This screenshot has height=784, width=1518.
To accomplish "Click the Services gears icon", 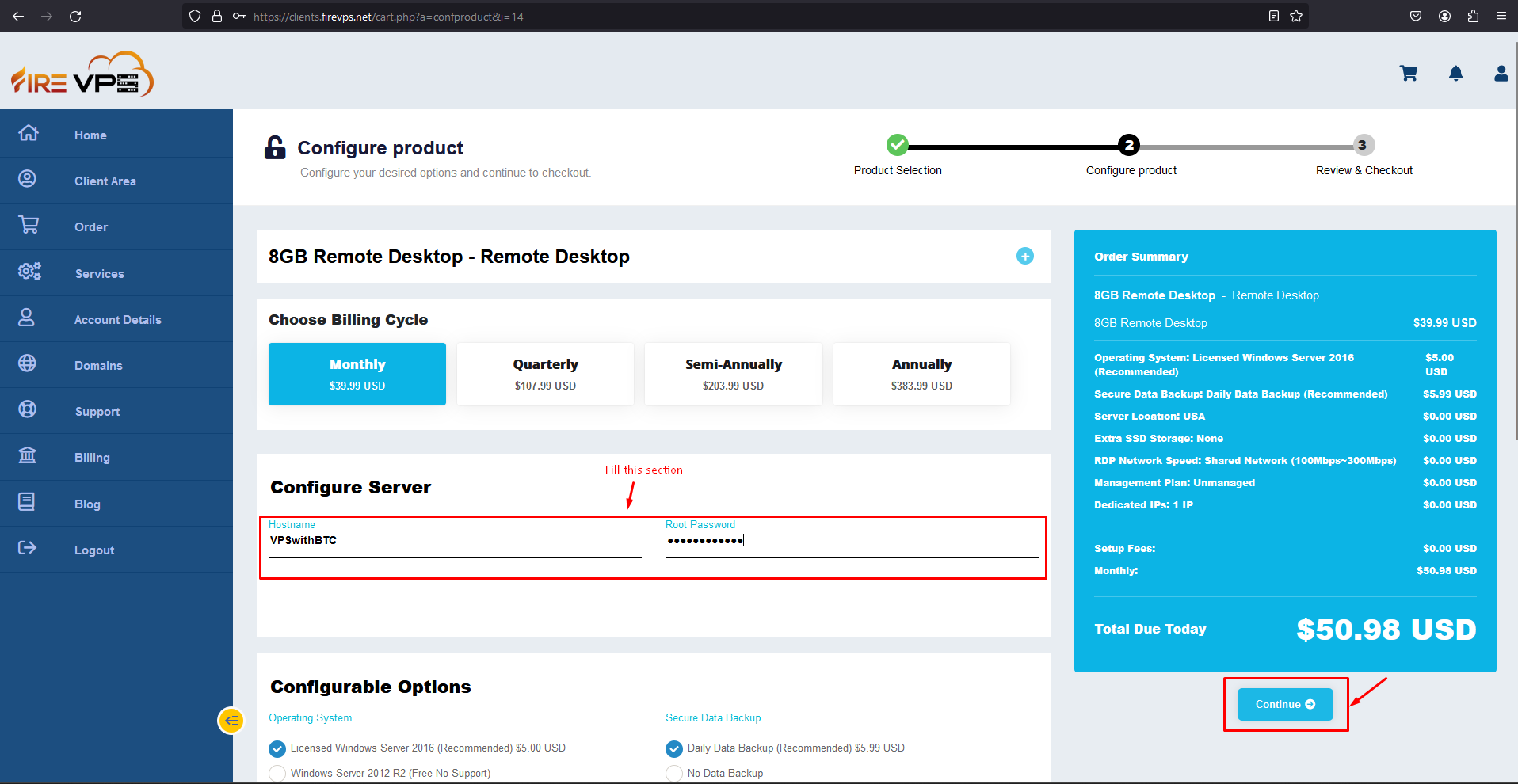I will tap(29, 272).
